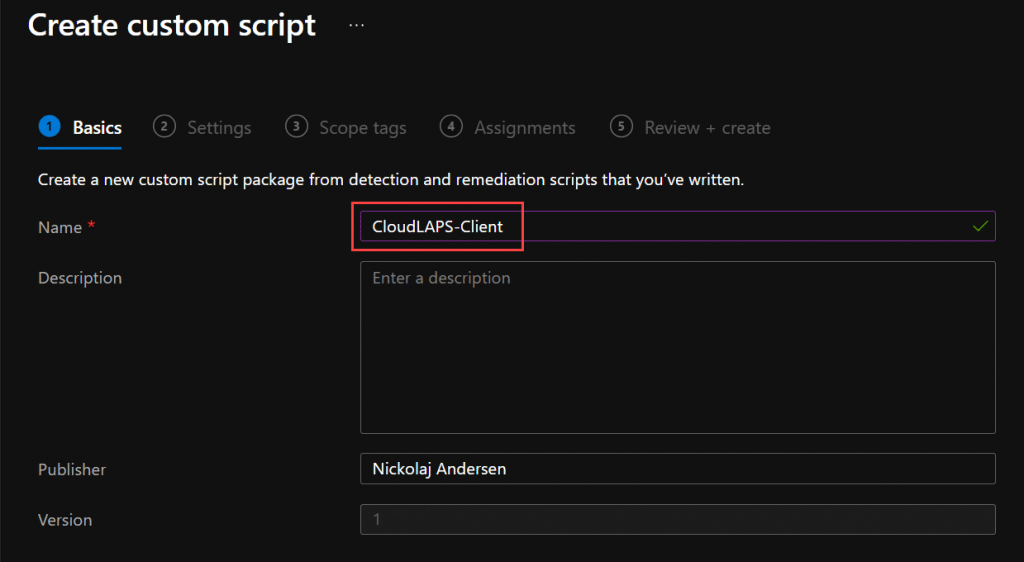Click the step 3 circle icon

pos(296,126)
